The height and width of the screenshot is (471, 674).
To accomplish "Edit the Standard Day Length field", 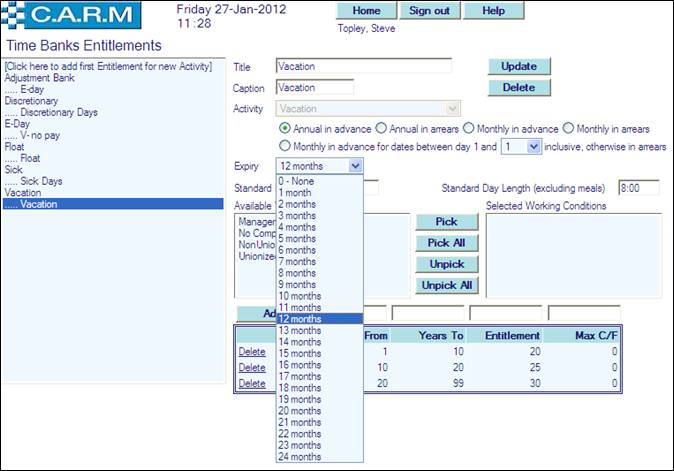I will (x=638, y=187).
